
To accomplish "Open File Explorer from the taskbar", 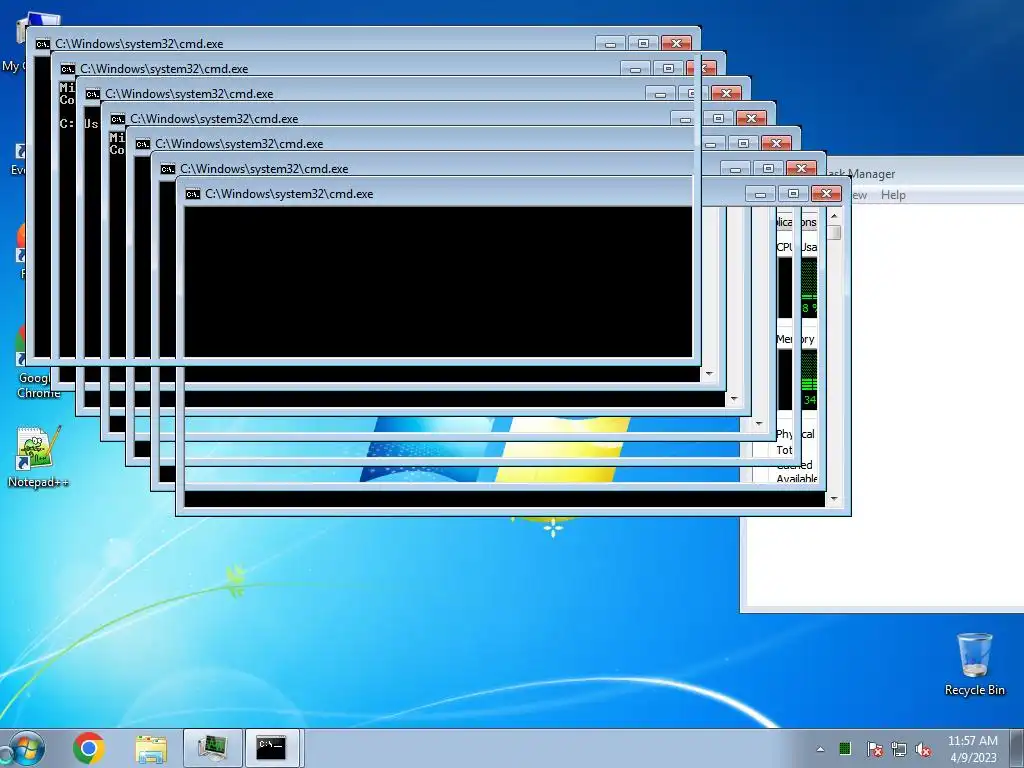I will tap(151, 748).
